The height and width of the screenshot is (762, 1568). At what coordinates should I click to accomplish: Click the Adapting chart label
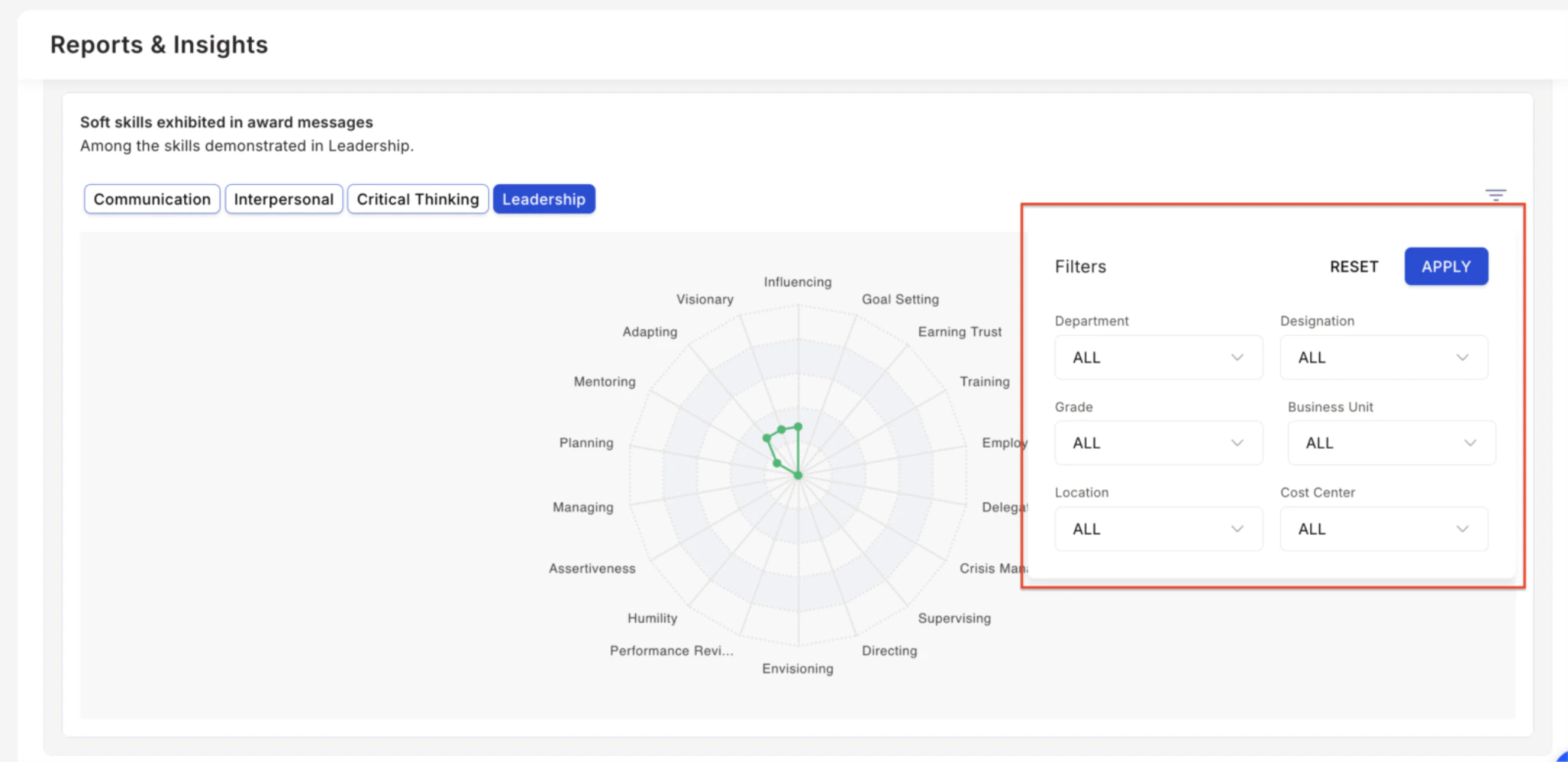(649, 331)
